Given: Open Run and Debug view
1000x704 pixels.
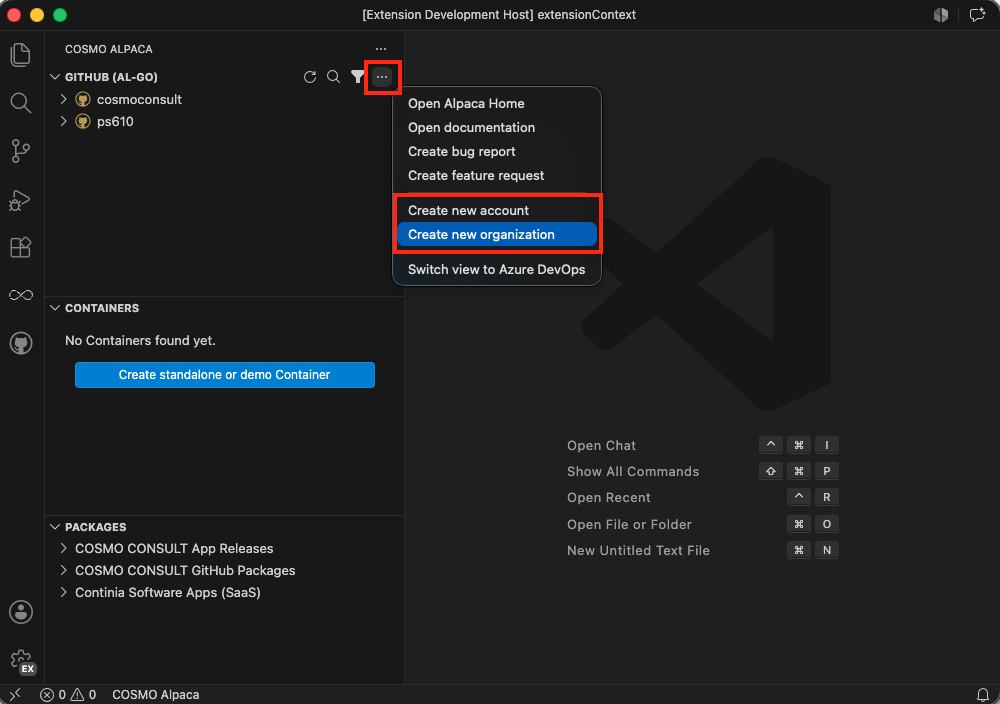Looking at the screenshot, I should click(x=20, y=200).
